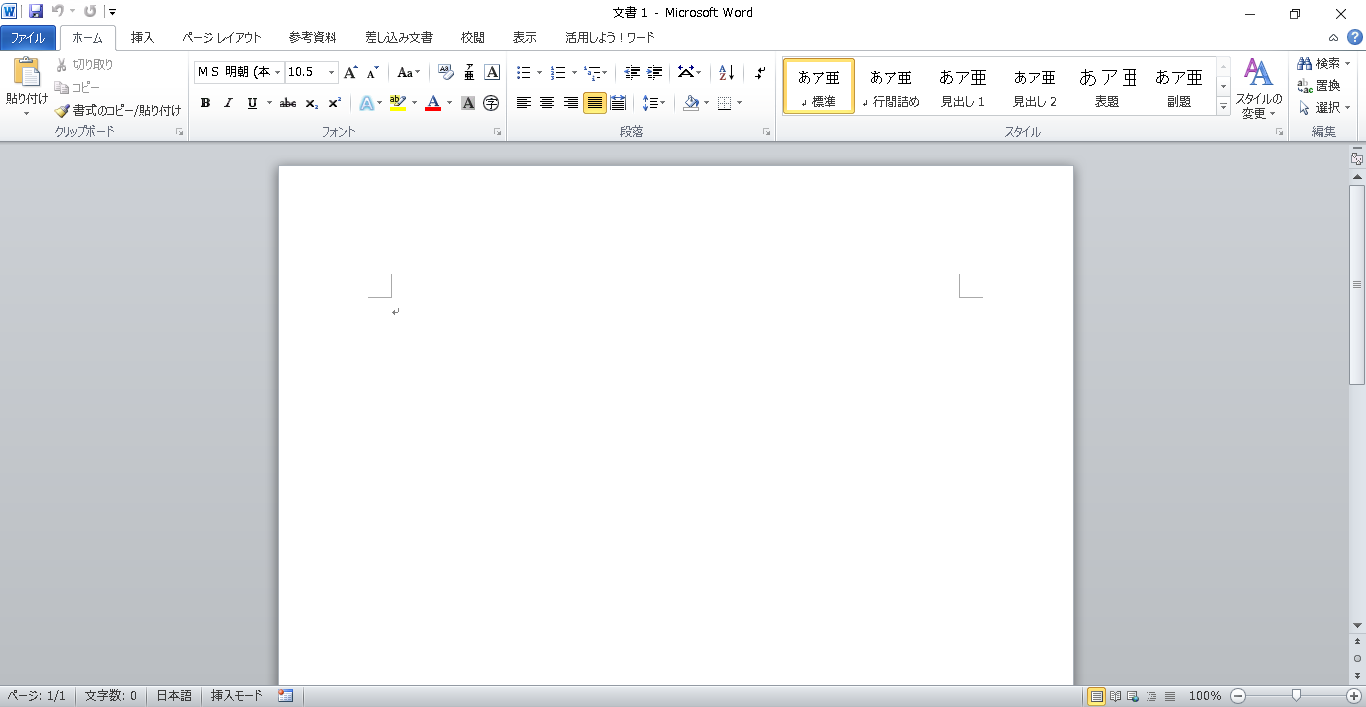Toggle Italic formatting
This screenshot has height=707, width=1366.
(228, 103)
